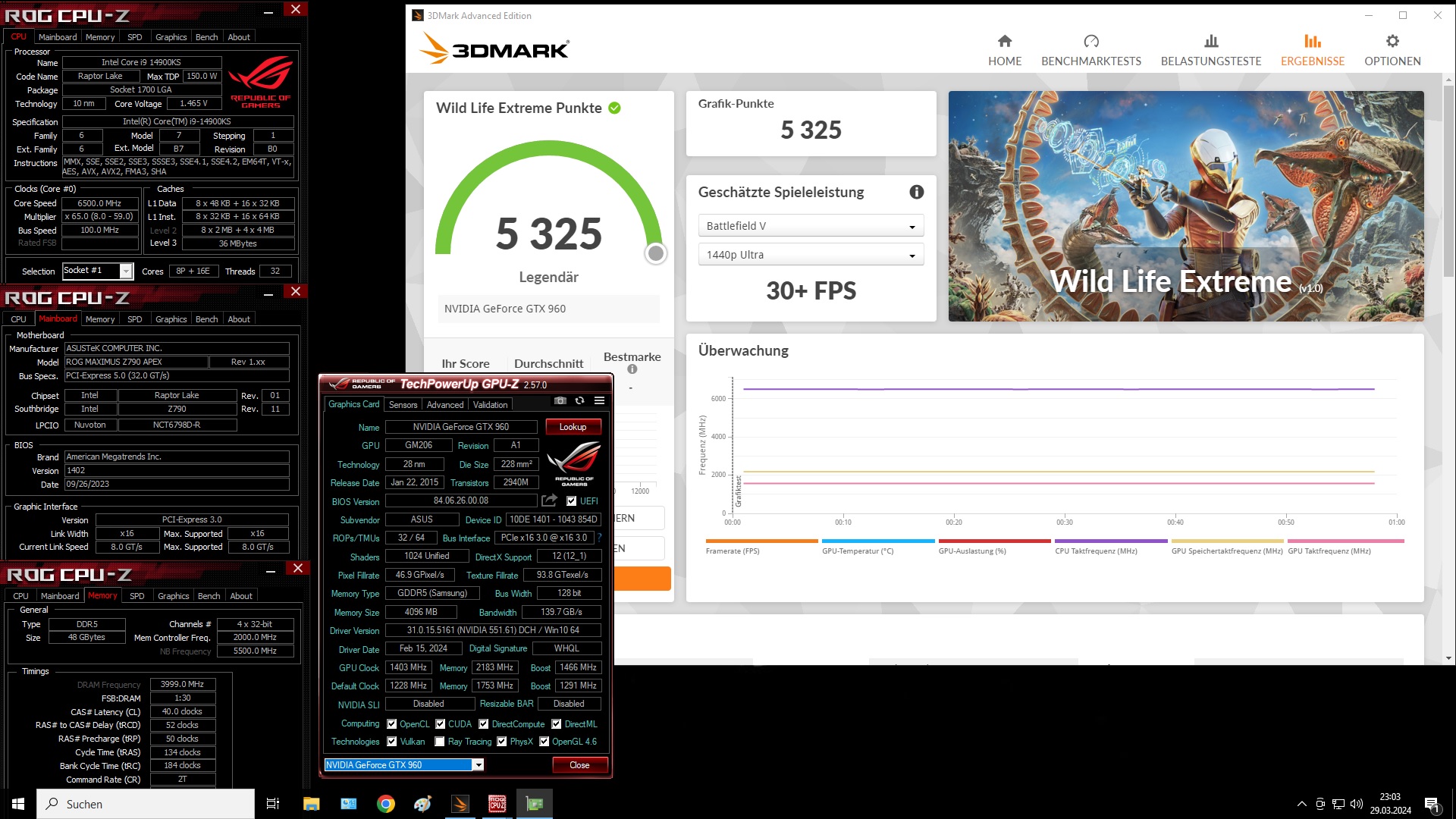Viewport: 1456px width, 819px height.
Task: Open Graphics tab in bottom CPU-Z window
Action: (x=173, y=596)
